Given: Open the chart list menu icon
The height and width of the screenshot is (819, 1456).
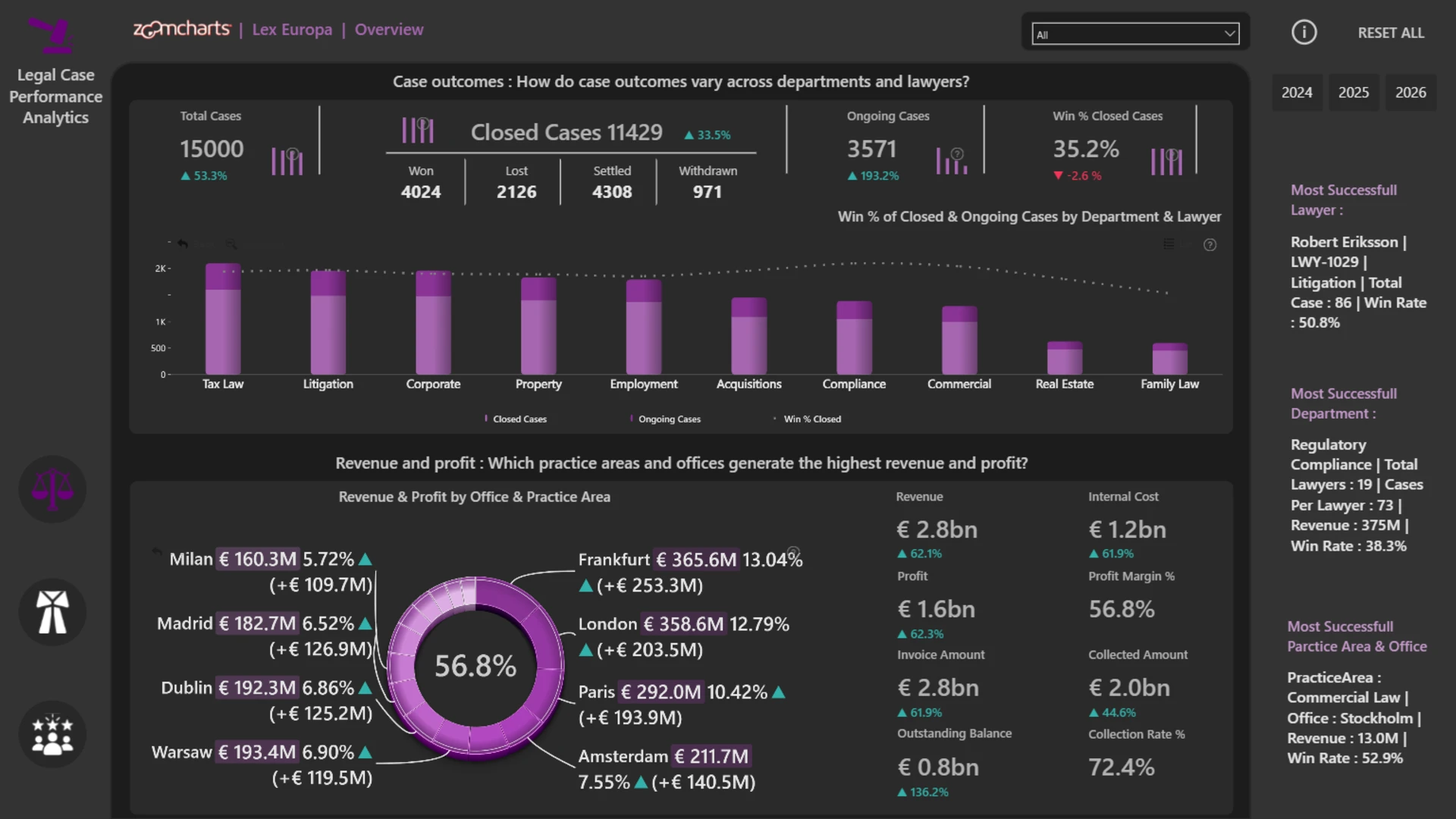Looking at the screenshot, I should 1169,243.
